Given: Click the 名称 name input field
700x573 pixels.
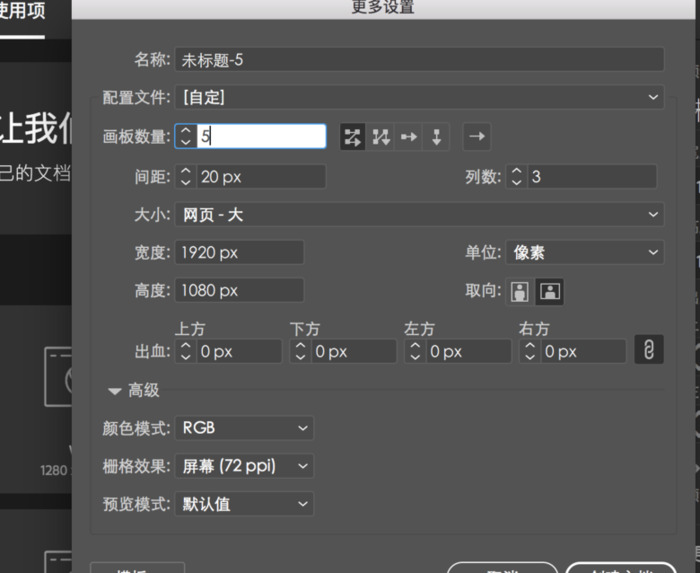Looking at the screenshot, I should pyautogui.click(x=419, y=59).
